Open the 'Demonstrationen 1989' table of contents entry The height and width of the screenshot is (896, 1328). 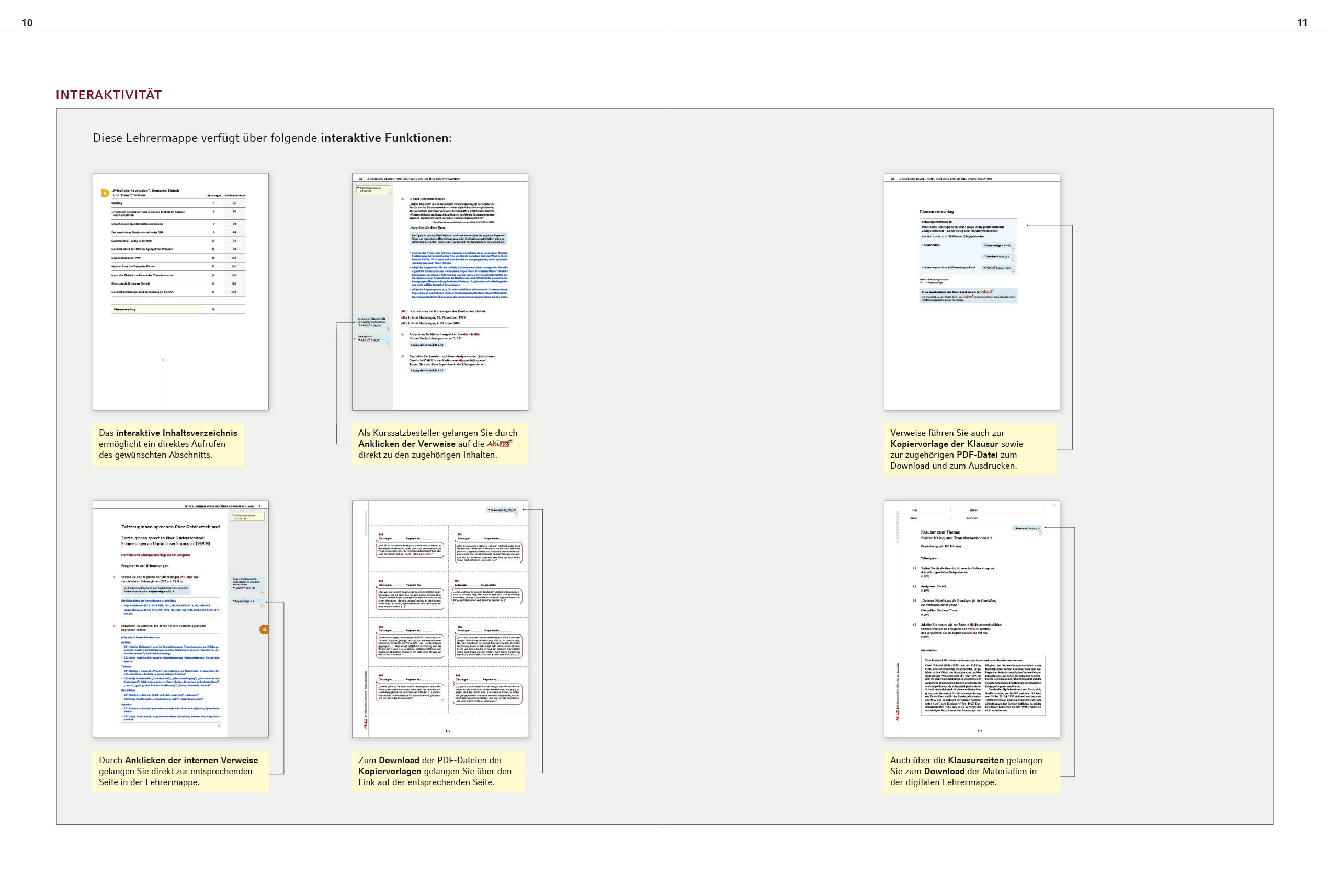(126, 258)
